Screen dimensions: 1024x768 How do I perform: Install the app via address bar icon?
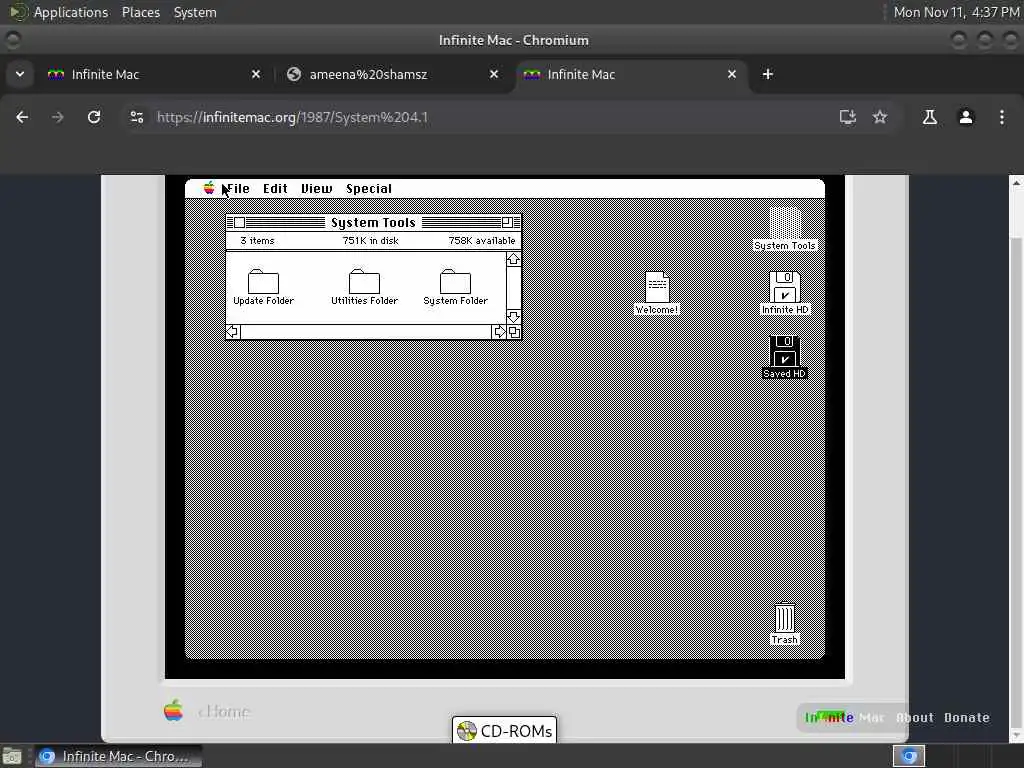[x=848, y=117]
